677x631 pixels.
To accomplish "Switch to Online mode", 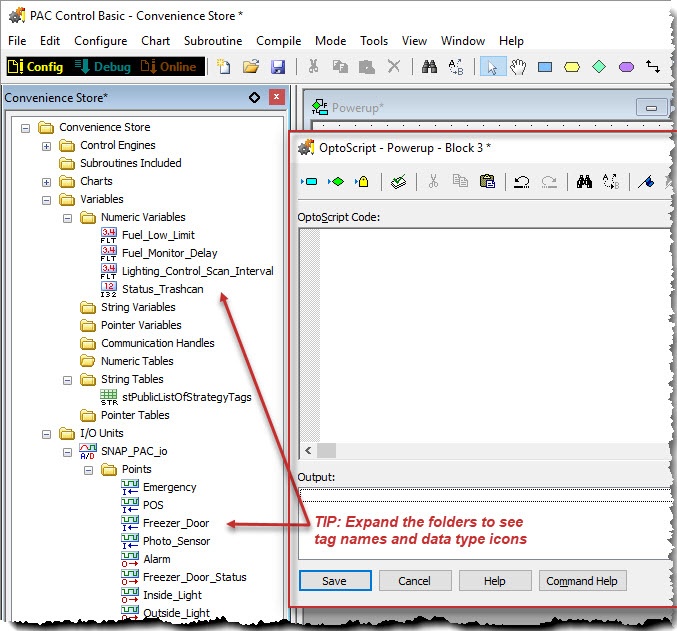I will (x=169, y=67).
